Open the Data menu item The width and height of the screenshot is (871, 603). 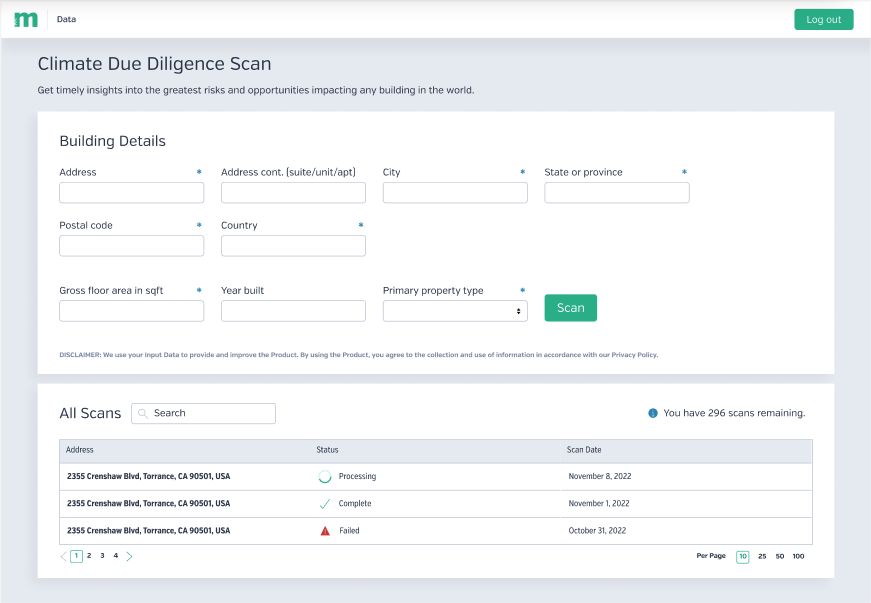[66, 19]
